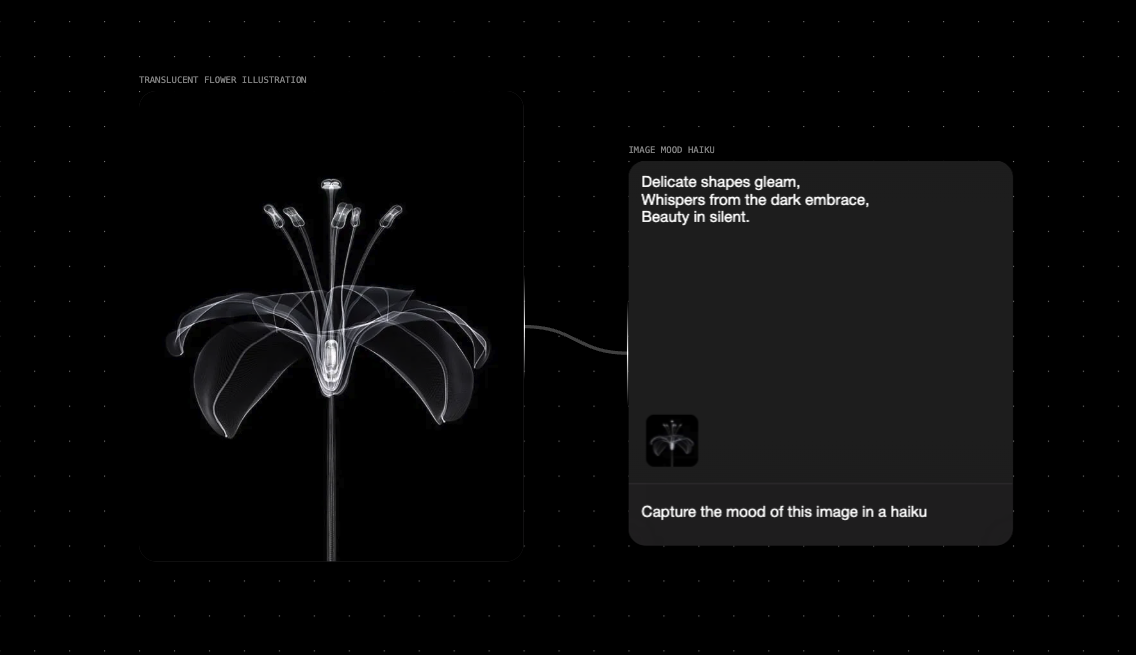Click the word 'Capture' in the prompt
This screenshot has height=655, width=1136.
click(668, 512)
